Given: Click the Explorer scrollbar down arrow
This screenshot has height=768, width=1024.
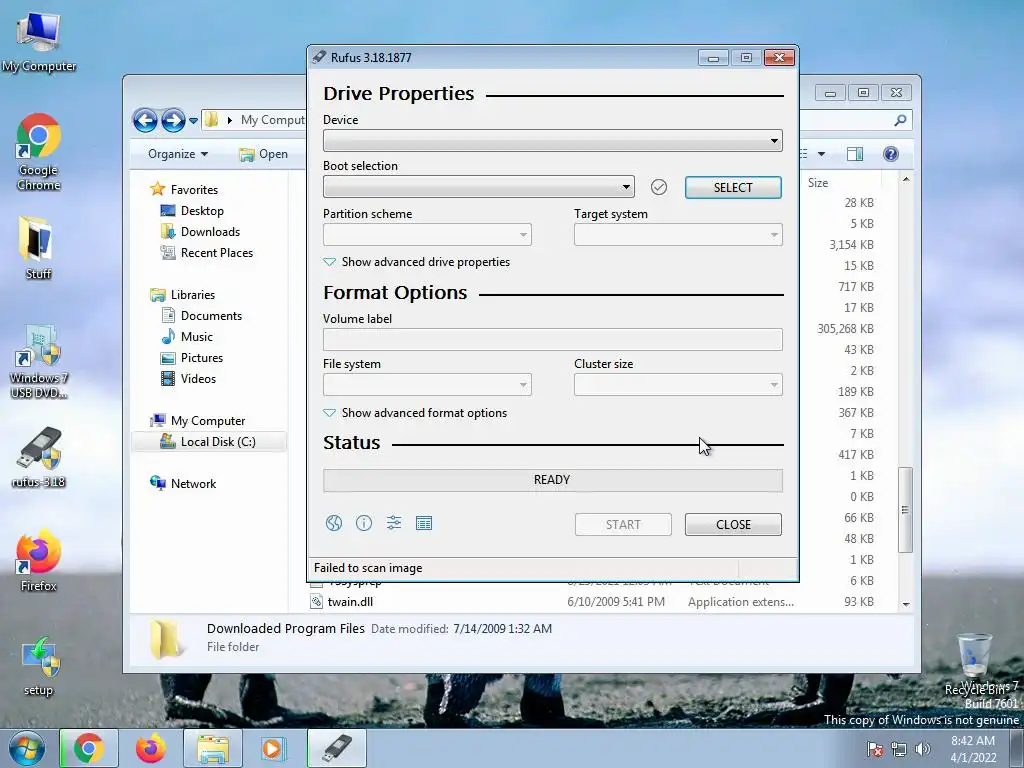Looking at the screenshot, I should tap(906, 604).
